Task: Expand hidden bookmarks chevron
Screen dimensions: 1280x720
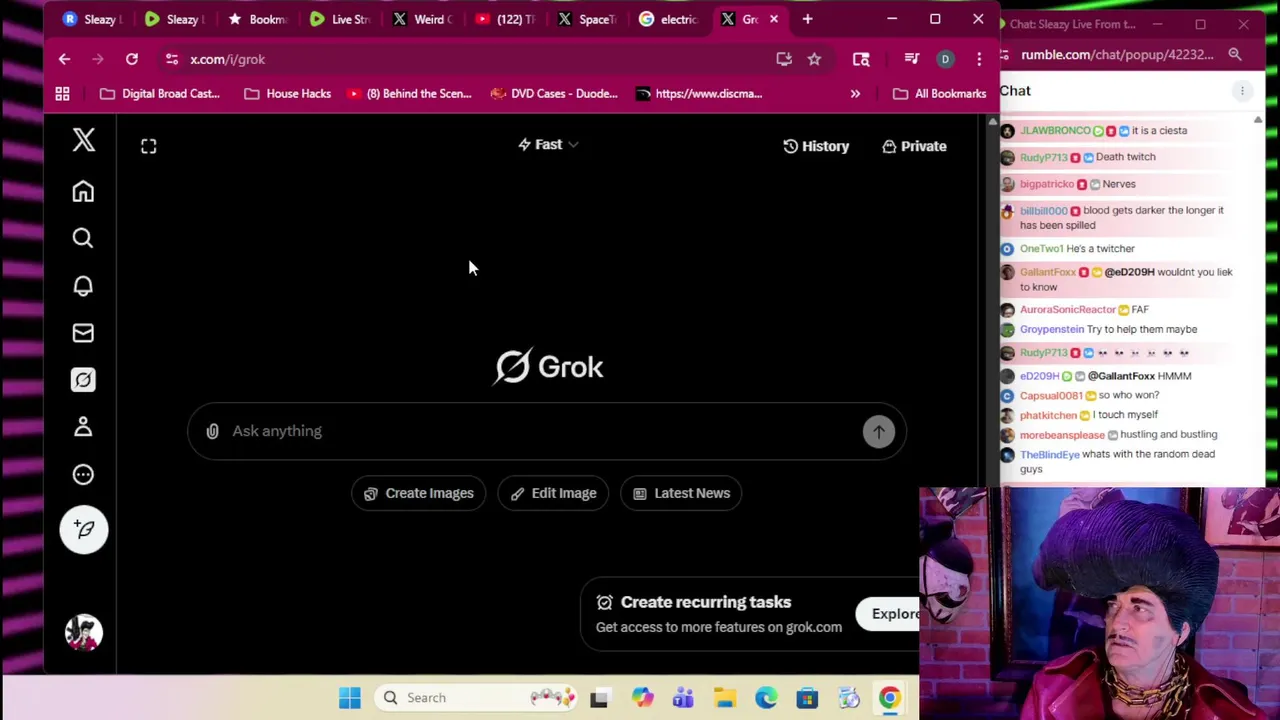Action: pyautogui.click(x=855, y=94)
